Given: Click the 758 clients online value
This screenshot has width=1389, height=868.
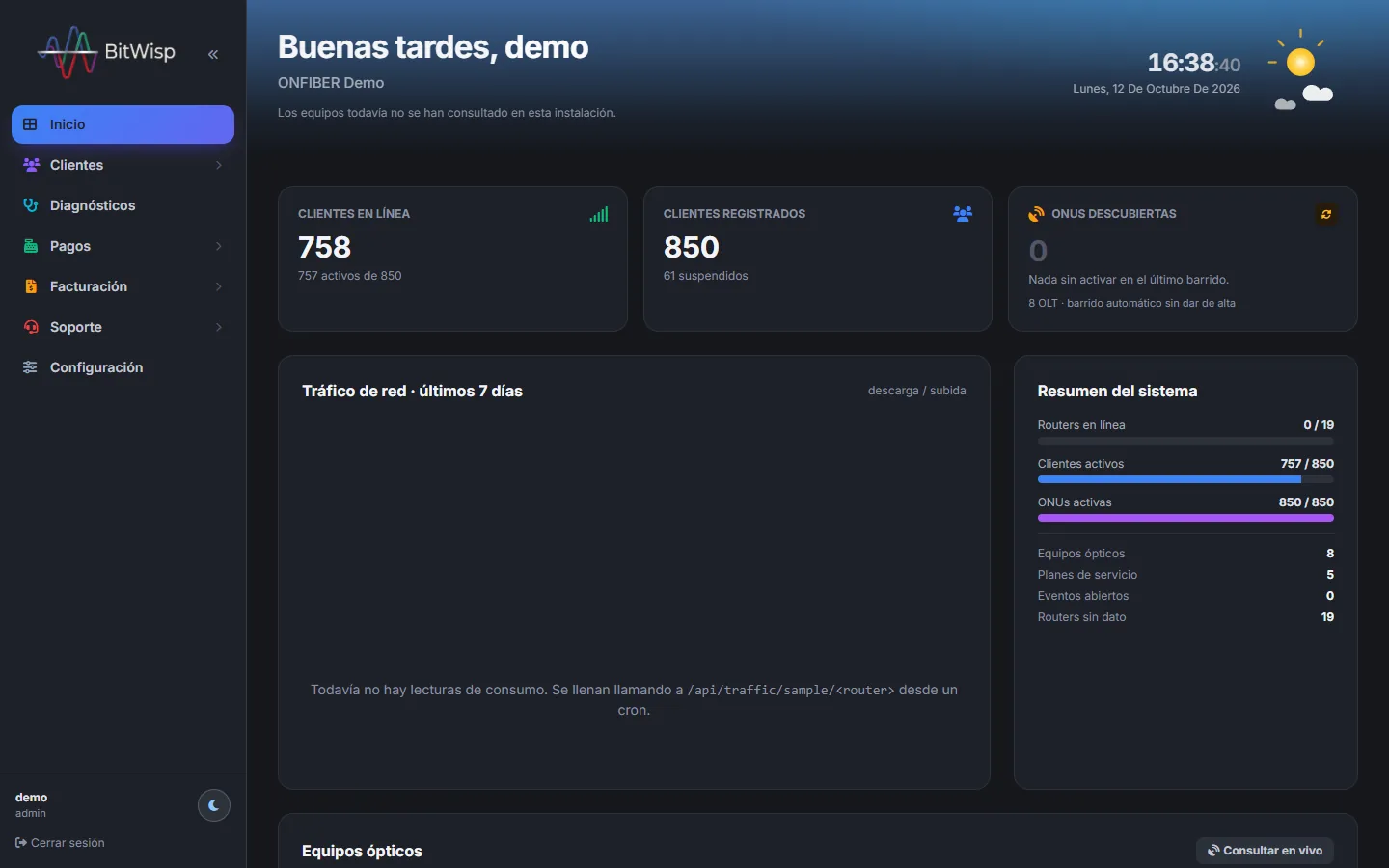Looking at the screenshot, I should tap(325, 248).
